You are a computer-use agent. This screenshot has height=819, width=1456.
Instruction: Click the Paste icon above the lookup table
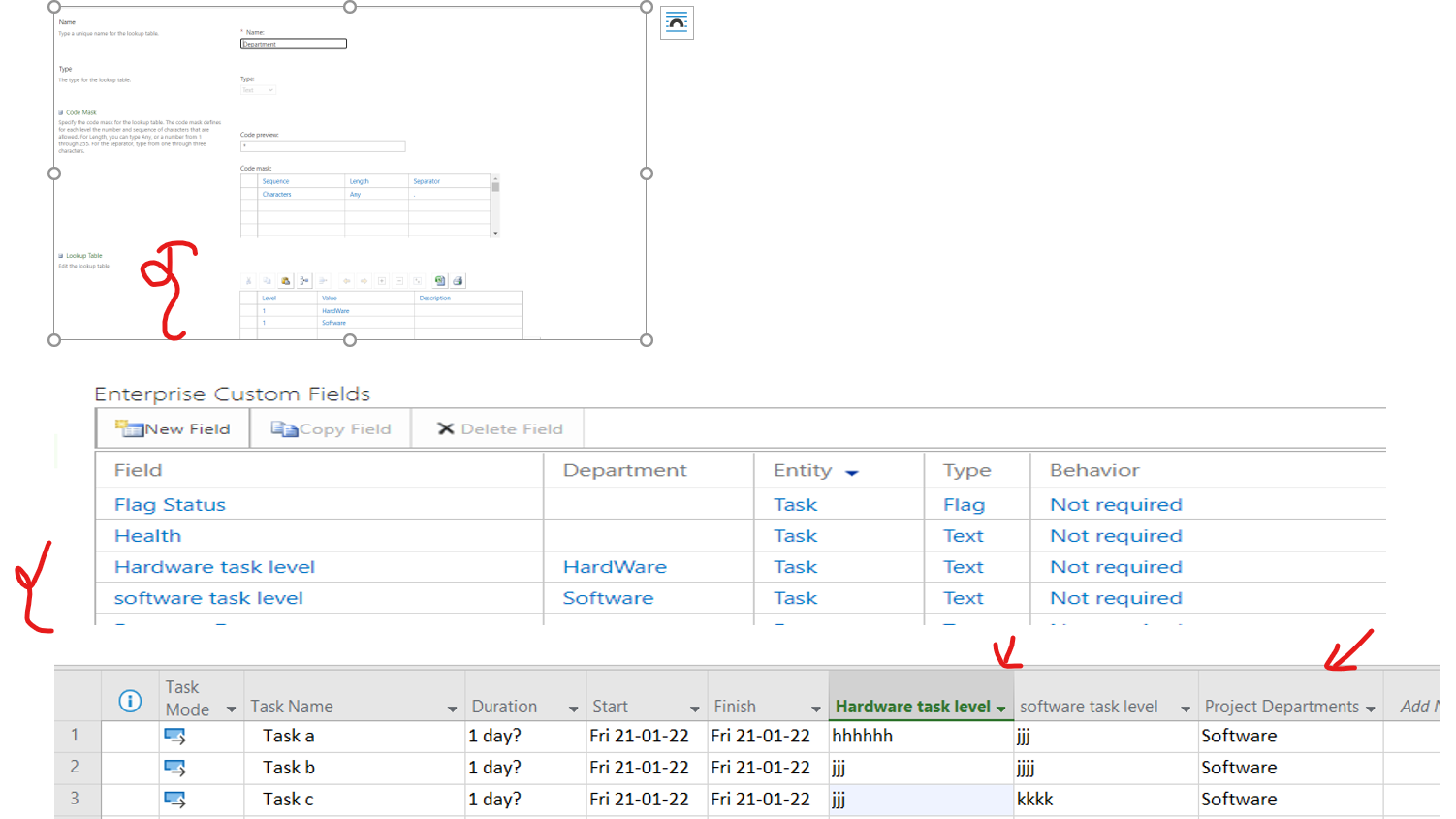(285, 280)
